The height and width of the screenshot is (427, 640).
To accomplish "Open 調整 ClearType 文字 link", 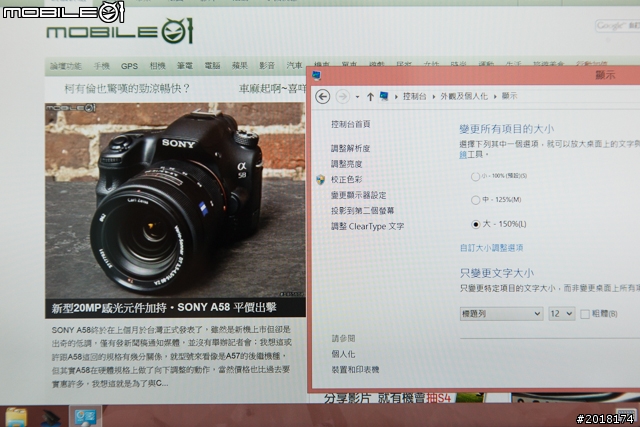I will pyautogui.click(x=367, y=226).
